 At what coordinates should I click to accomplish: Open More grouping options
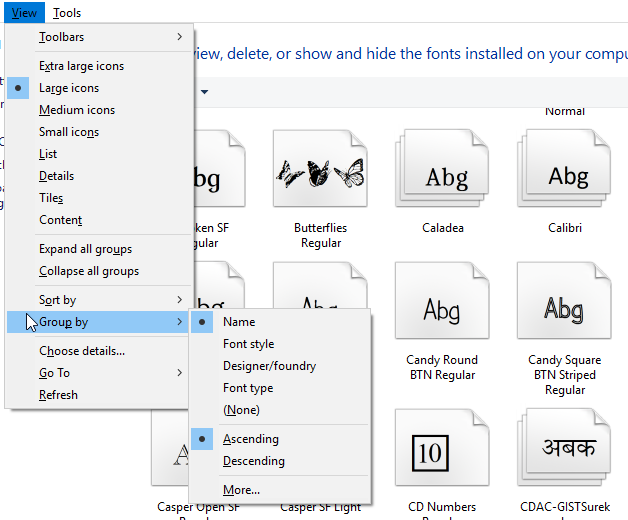click(x=280, y=490)
